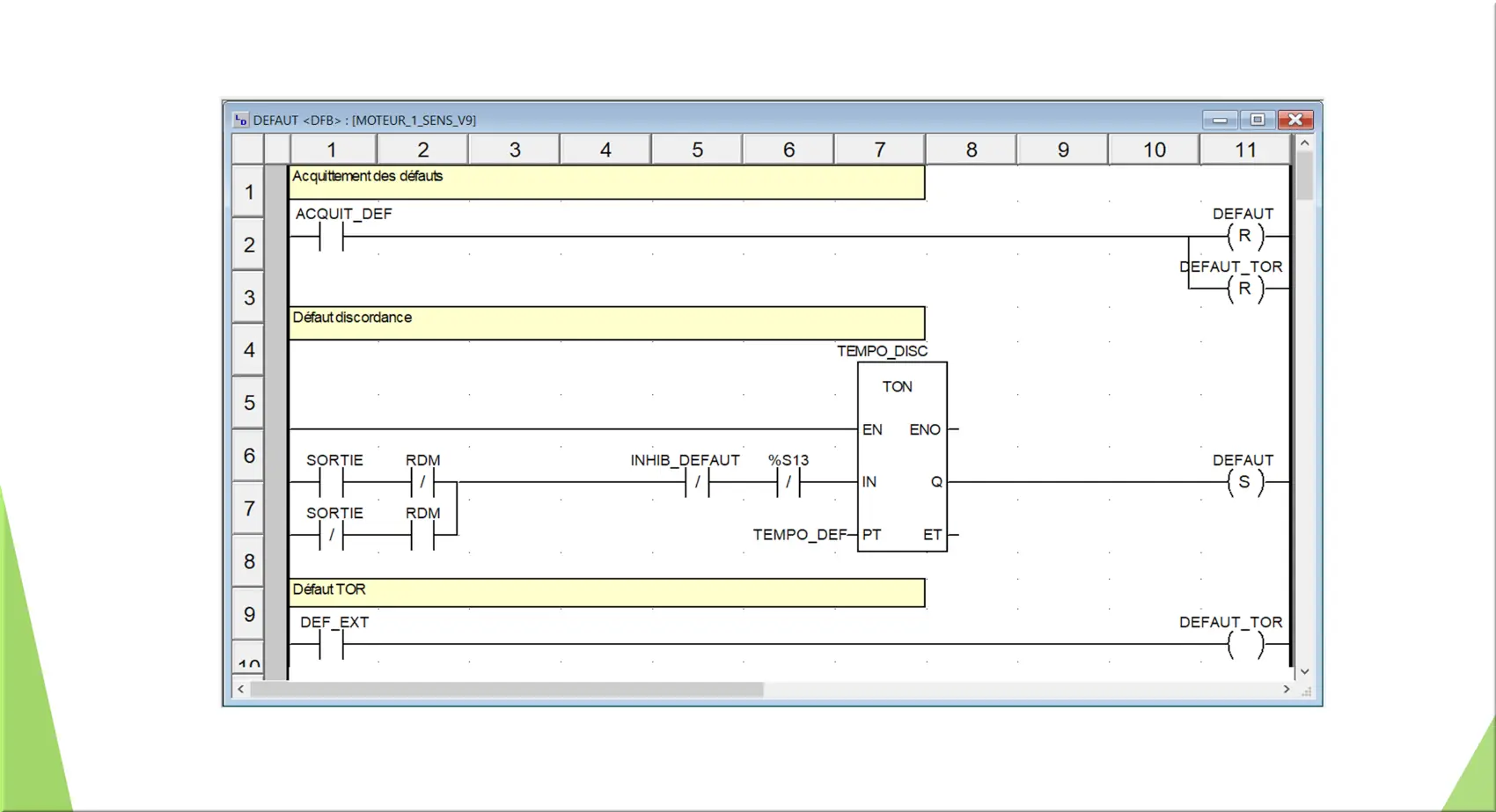Click the horizontal scrollbar right arrow
Viewport: 1496px width, 812px height.
point(1287,690)
